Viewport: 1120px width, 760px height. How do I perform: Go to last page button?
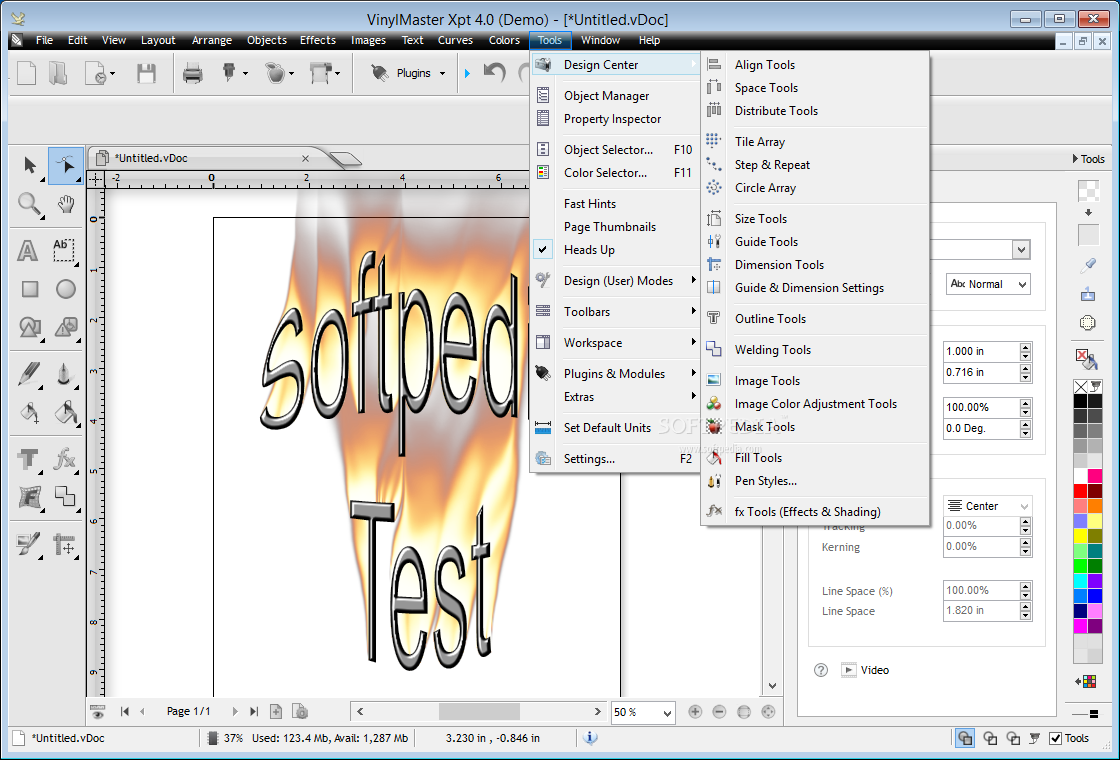(254, 711)
